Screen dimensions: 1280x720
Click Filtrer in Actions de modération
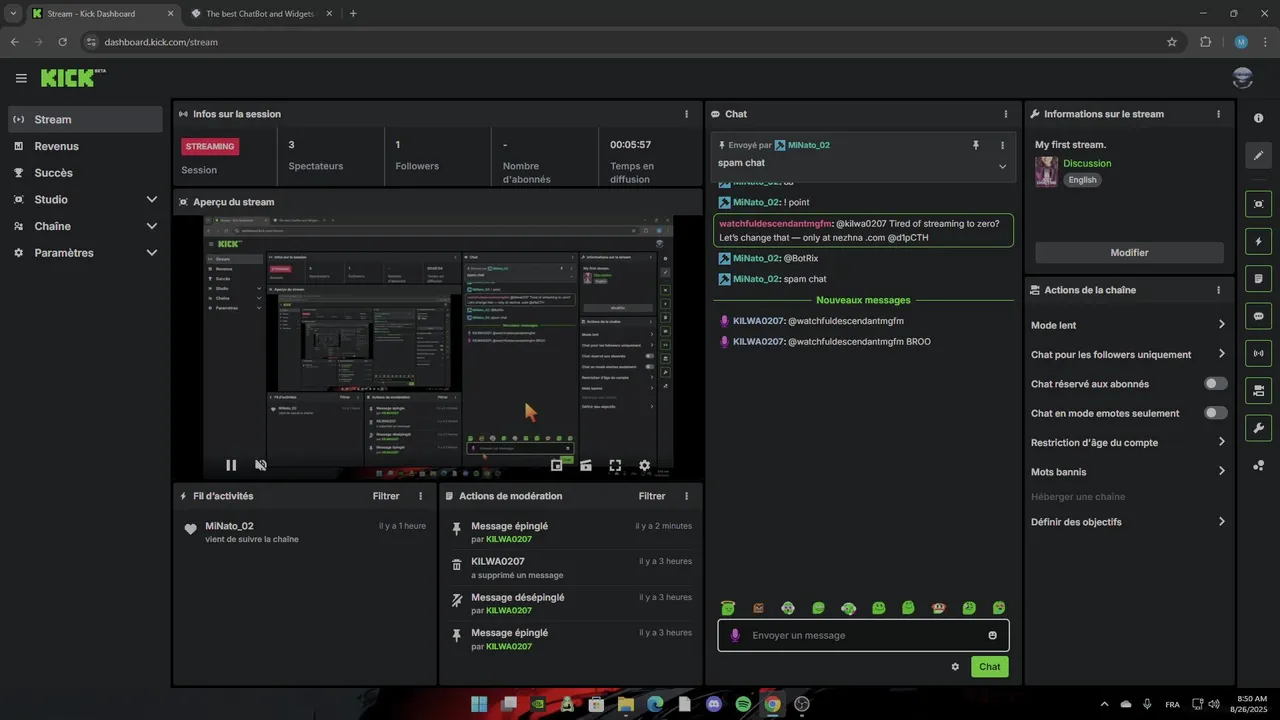click(x=652, y=496)
